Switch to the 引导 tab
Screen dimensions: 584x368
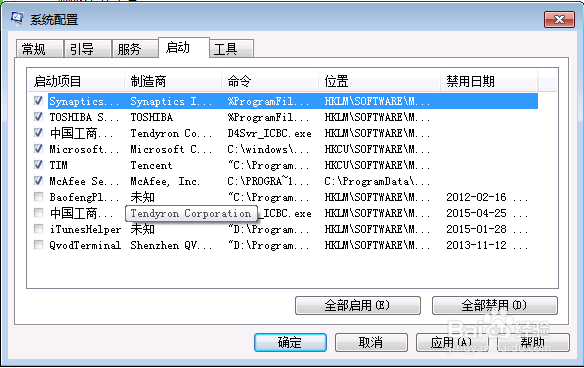click(x=88, y=49)
